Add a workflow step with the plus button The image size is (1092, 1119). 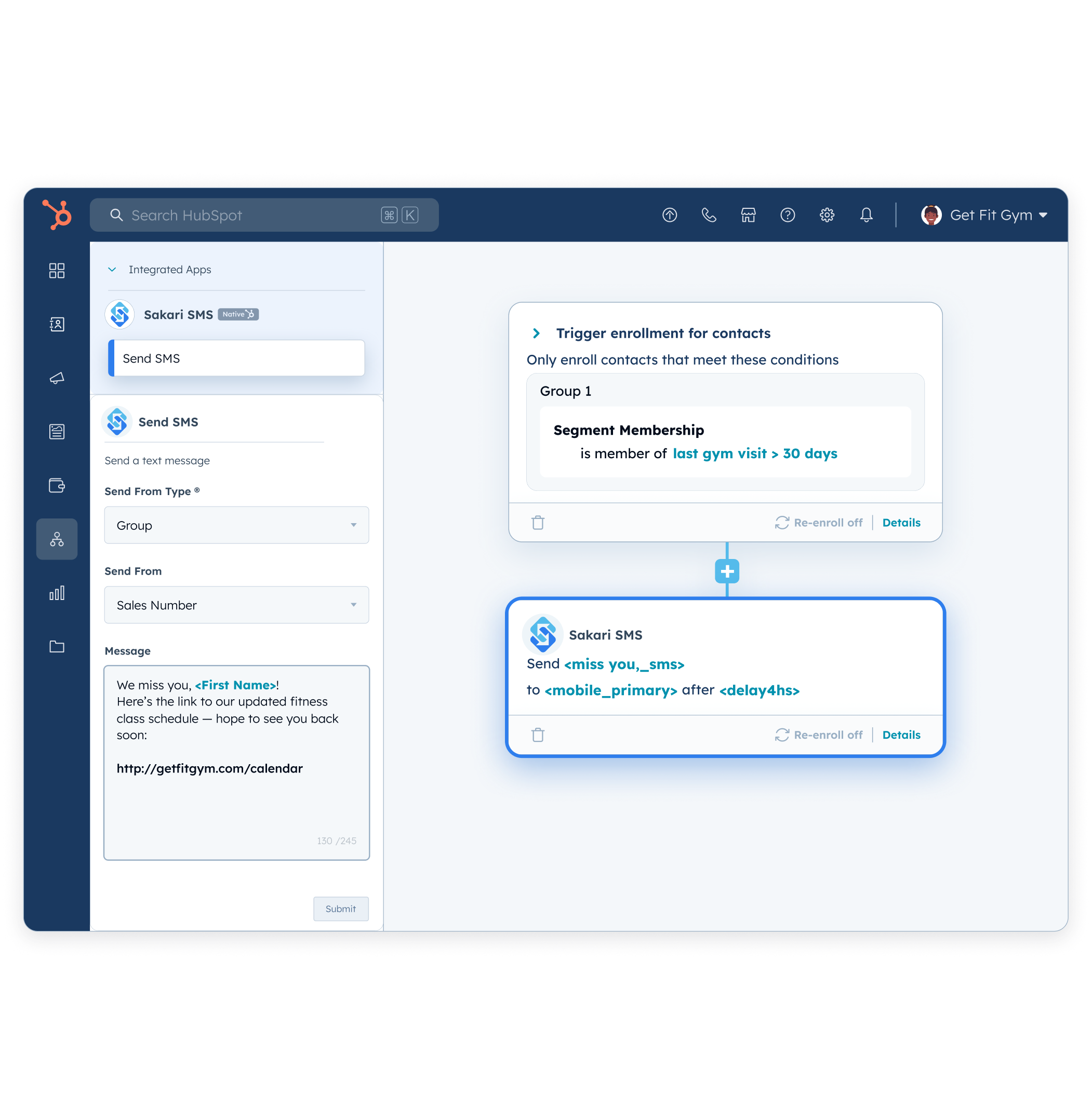point(727,571)
